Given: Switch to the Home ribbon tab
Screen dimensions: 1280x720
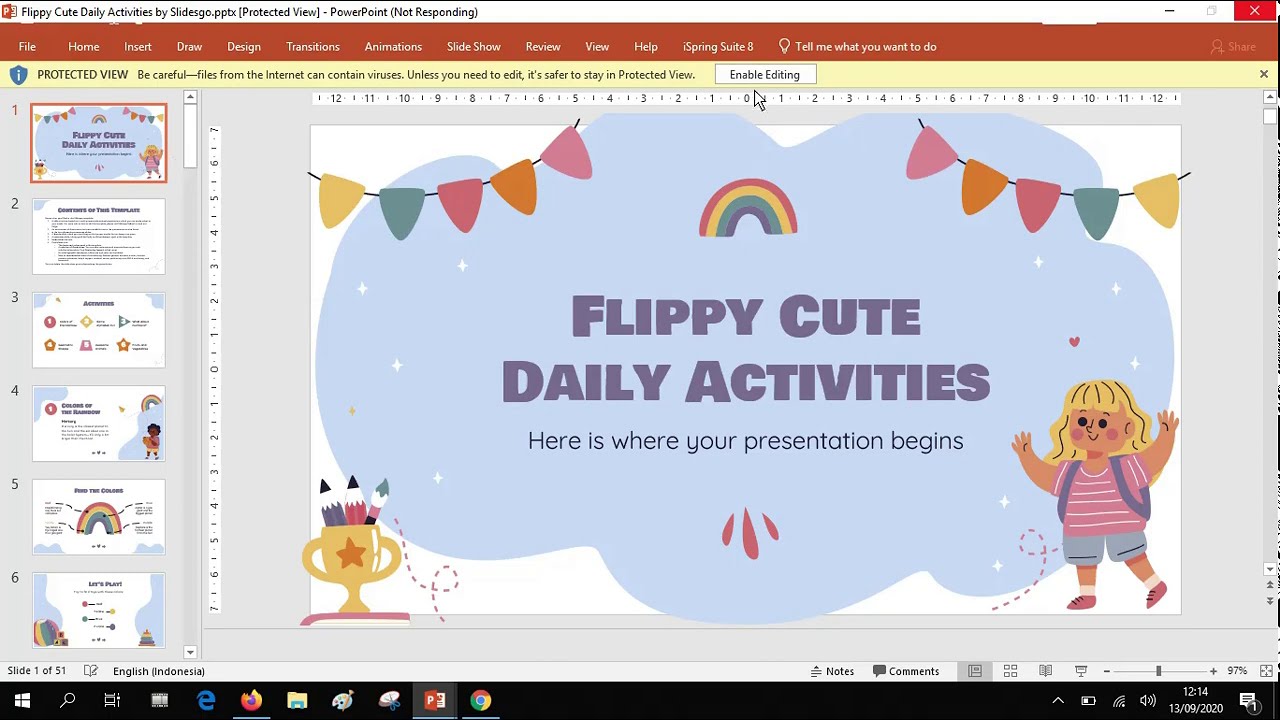Looking at the screenshot, I should coord(84,47).
